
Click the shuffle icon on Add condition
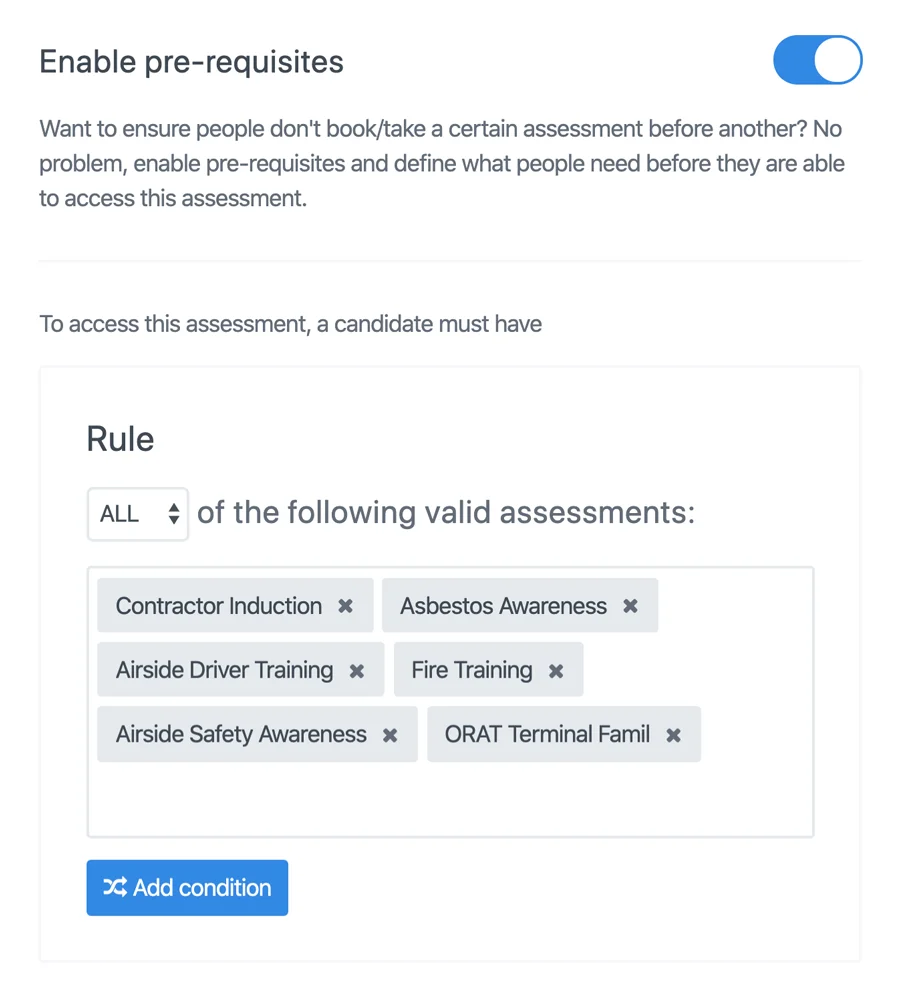tap(116, 888)
